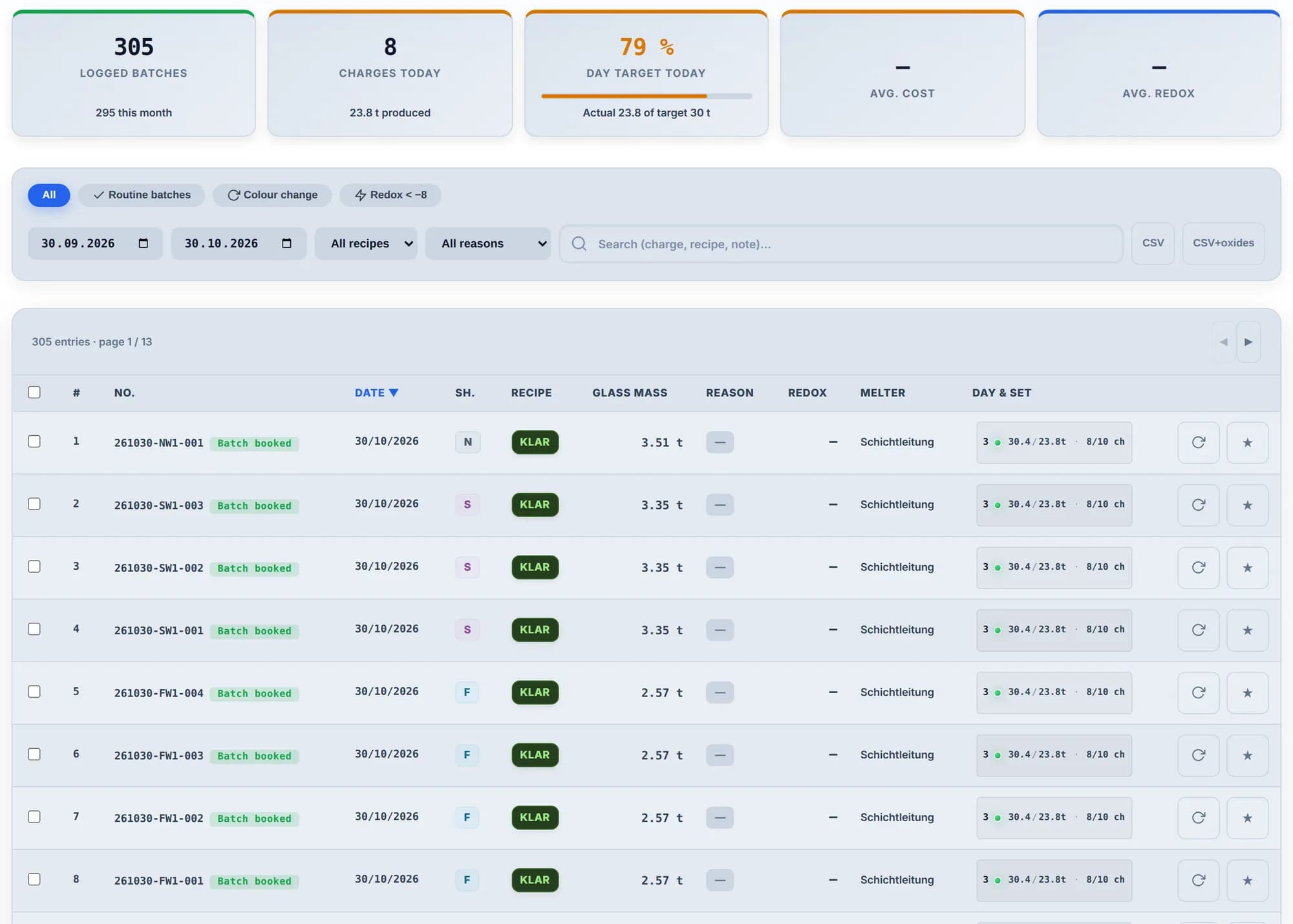This screenshot has width=1293, height=924.
Task: Filter by Colour change
Action: pyautogui.click(x=273, y=195)
